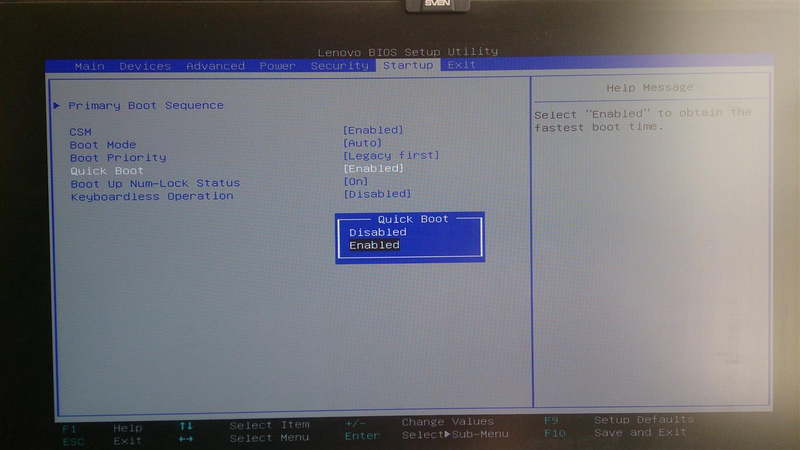Open Boot Priority [Legacy first] value
The width and height of the screenshot is (800, 450).
[x=391, y=155]
